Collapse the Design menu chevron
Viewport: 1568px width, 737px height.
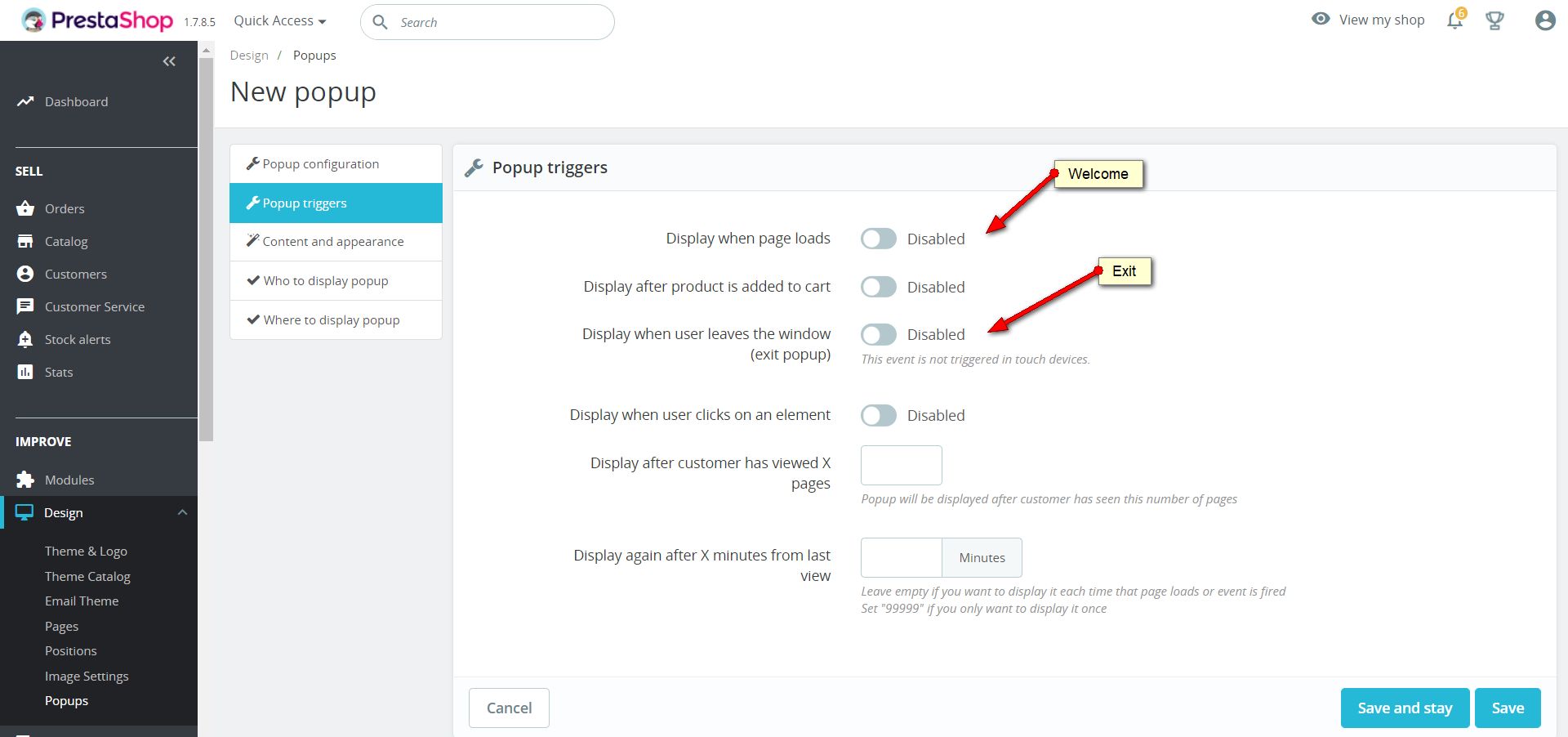click(x=182, y=512)
